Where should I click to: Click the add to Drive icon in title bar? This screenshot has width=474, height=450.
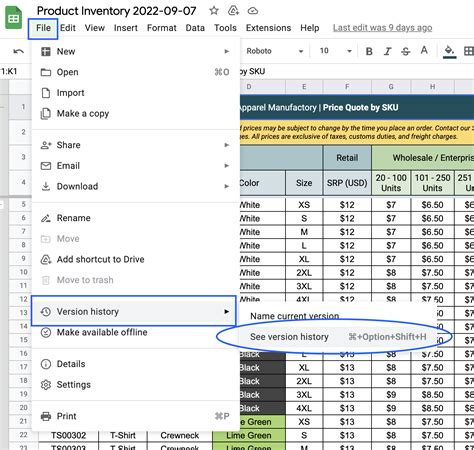tap(233, 11)
